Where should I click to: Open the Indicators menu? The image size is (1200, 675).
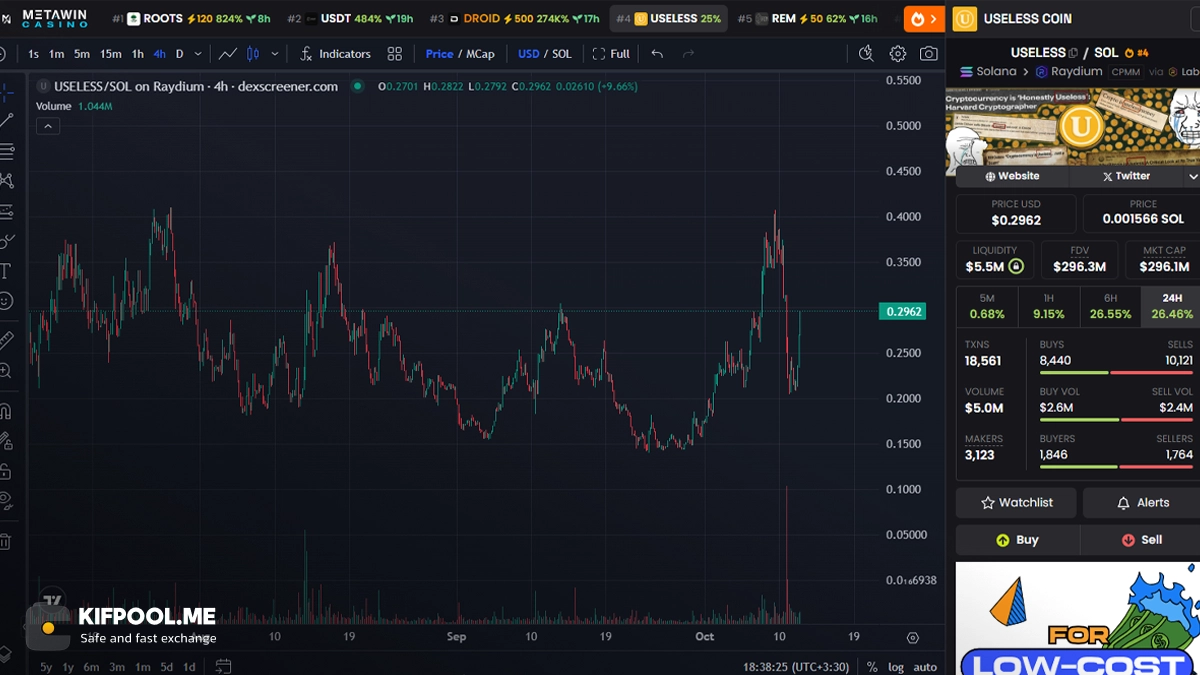click(335, 54)
